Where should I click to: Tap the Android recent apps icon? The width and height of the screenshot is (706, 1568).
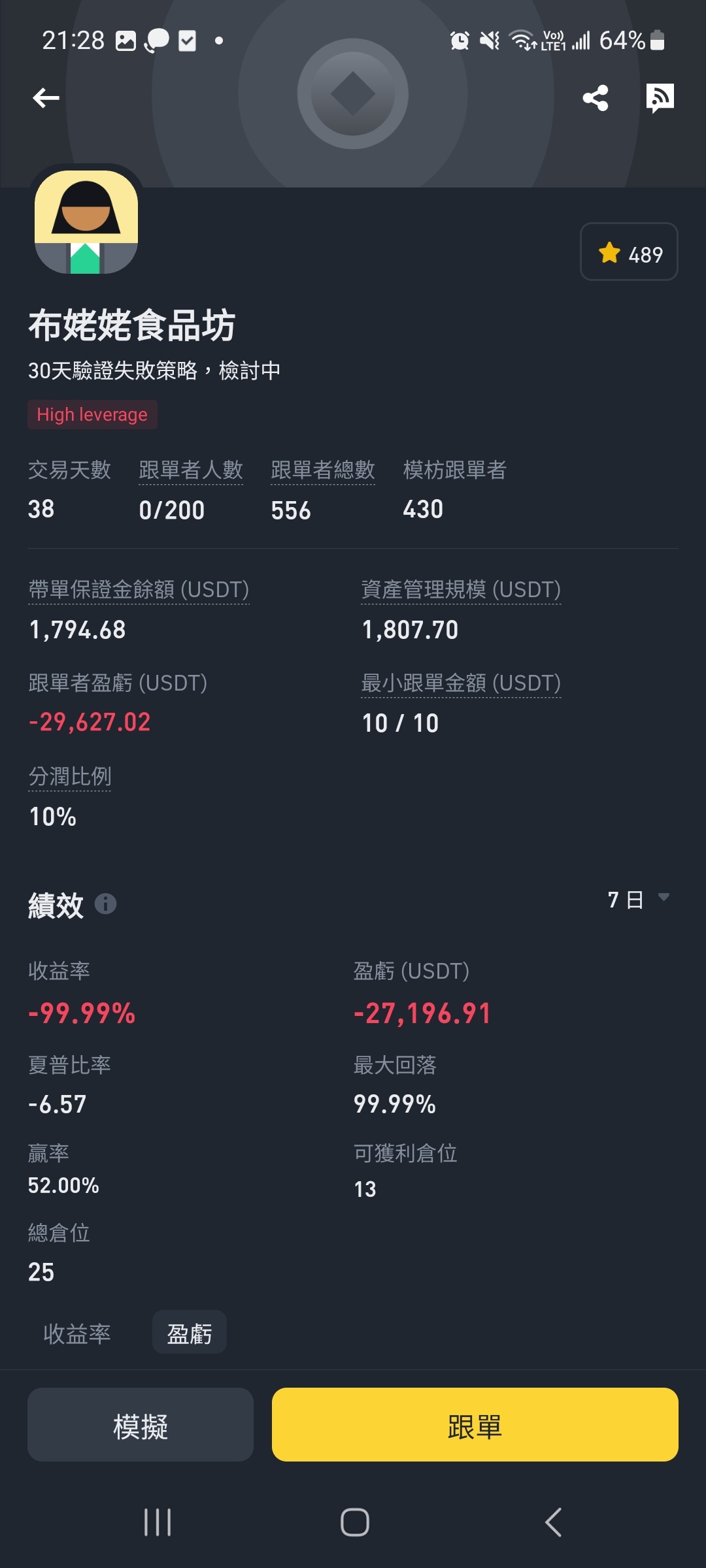point(158,1522)
